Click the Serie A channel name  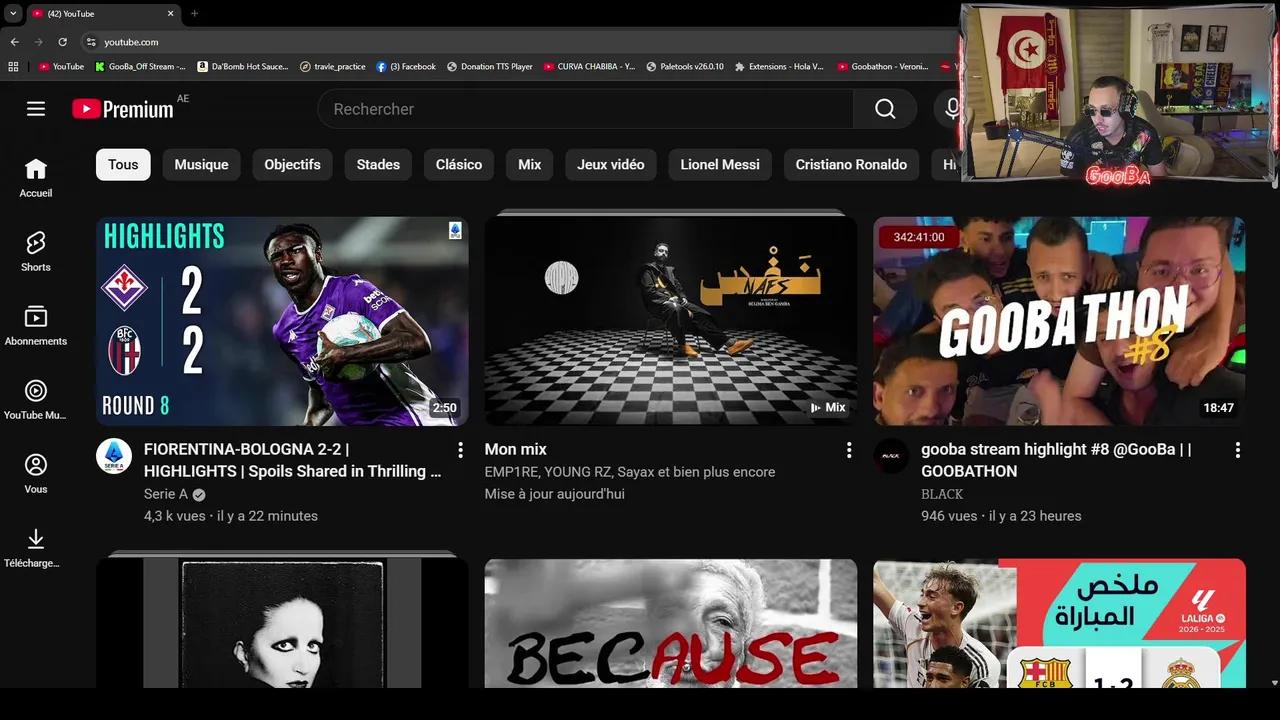(x=166, y=494)
